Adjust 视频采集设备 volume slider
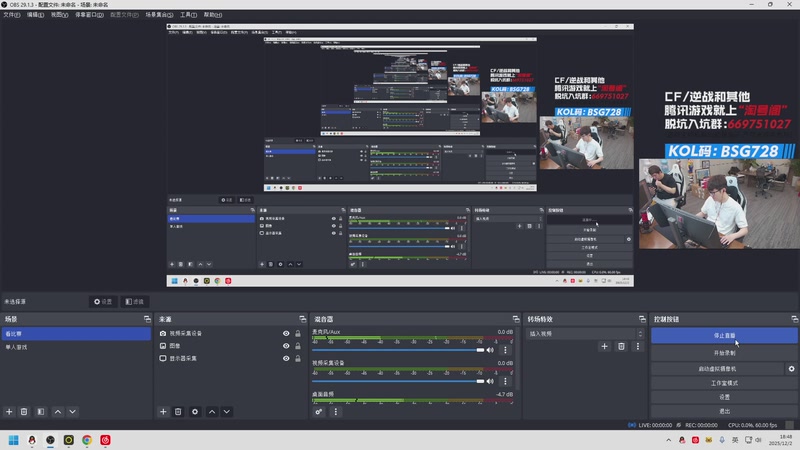800x450 pixels. (x=398, y=381)
